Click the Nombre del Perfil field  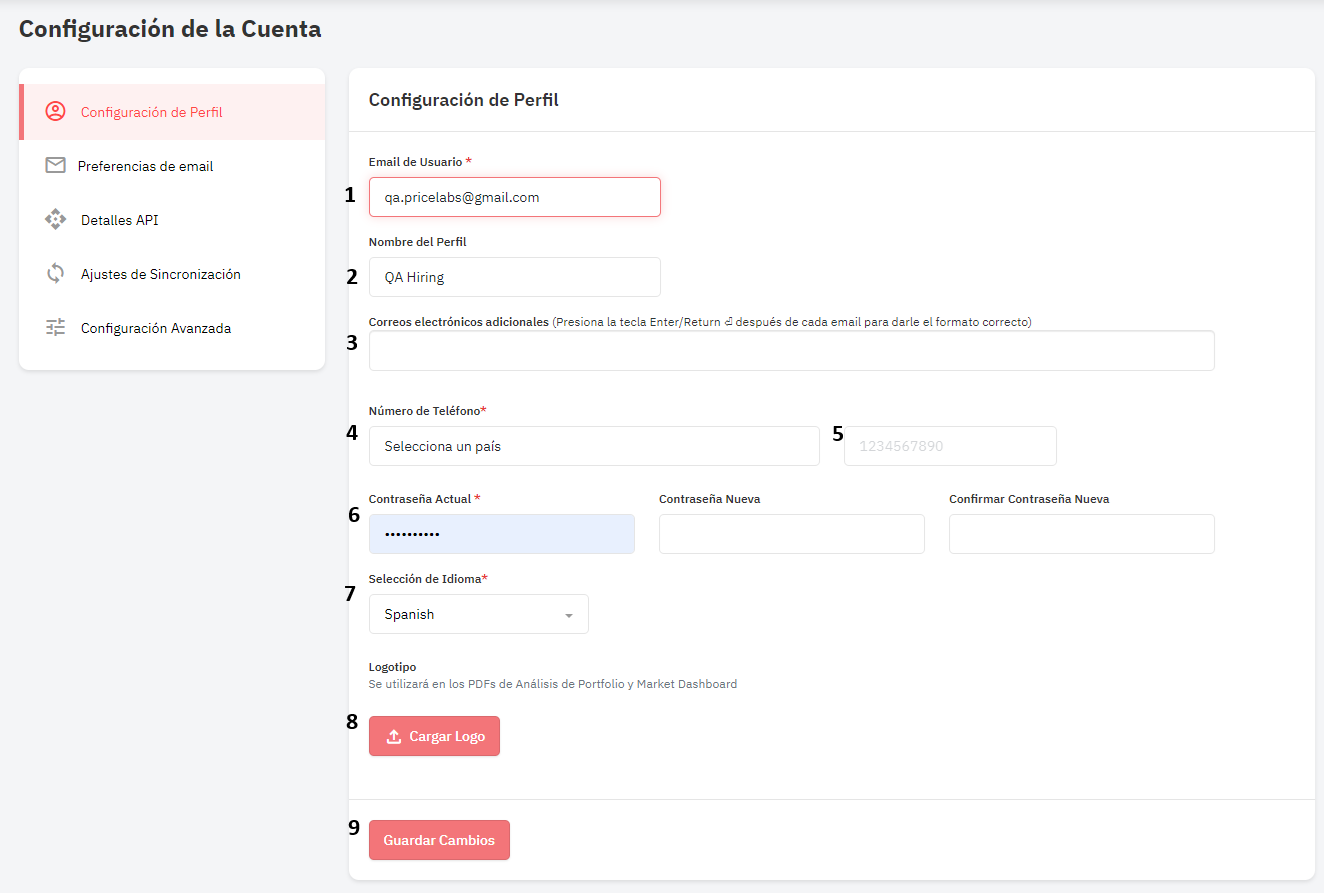point(514,277)
